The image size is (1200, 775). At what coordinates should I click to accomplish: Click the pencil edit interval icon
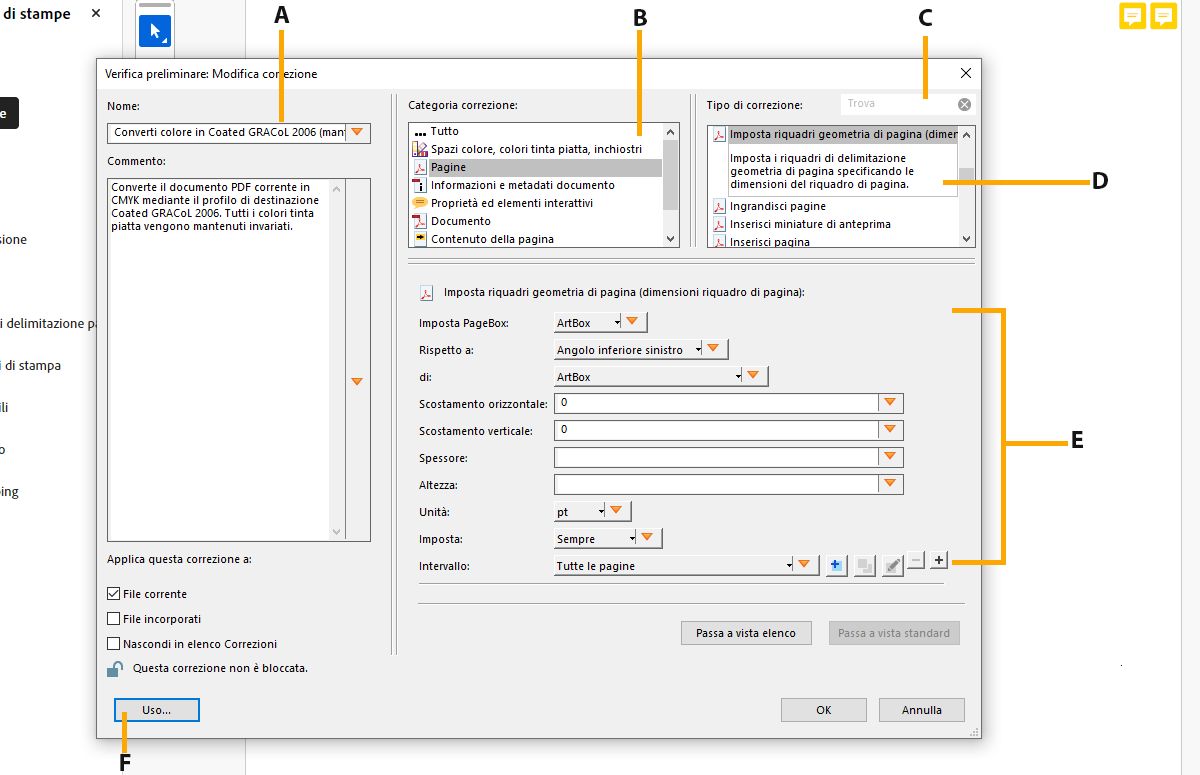[x=893, y=565]
